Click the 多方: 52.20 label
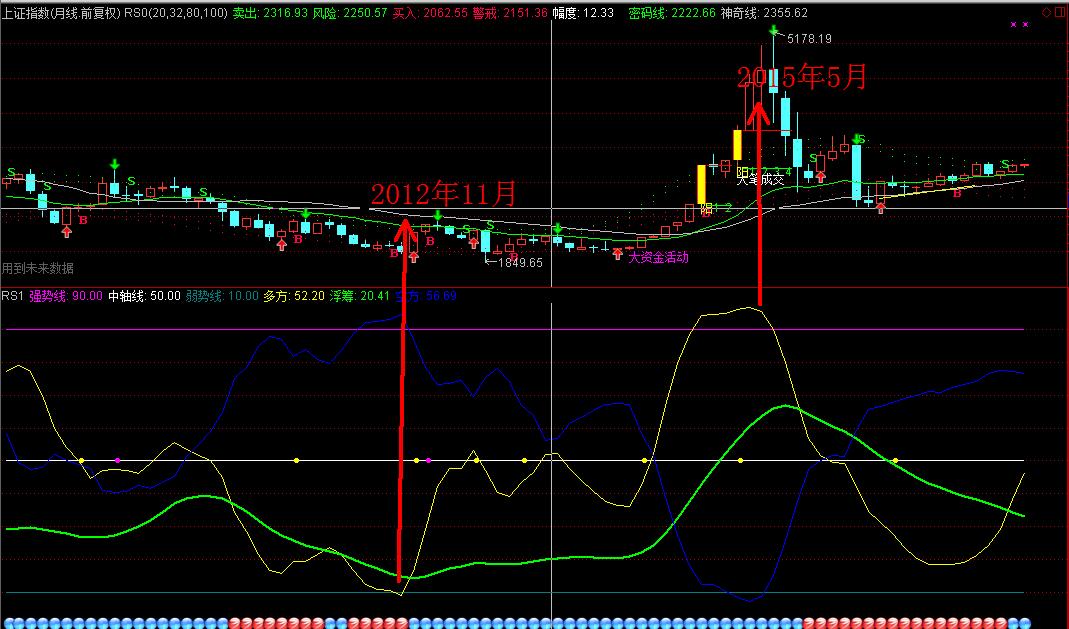 (x=294, y=296)
